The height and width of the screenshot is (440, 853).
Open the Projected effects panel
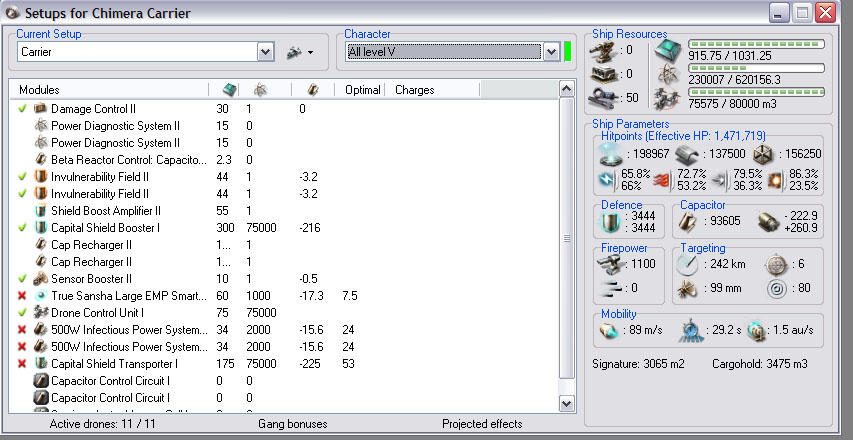482,424
